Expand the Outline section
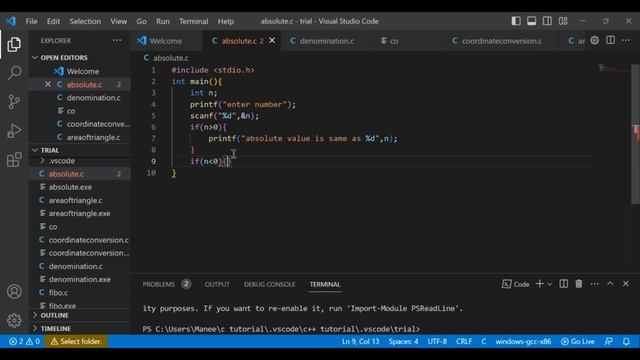The image size is (640, 360). point(80,315)
